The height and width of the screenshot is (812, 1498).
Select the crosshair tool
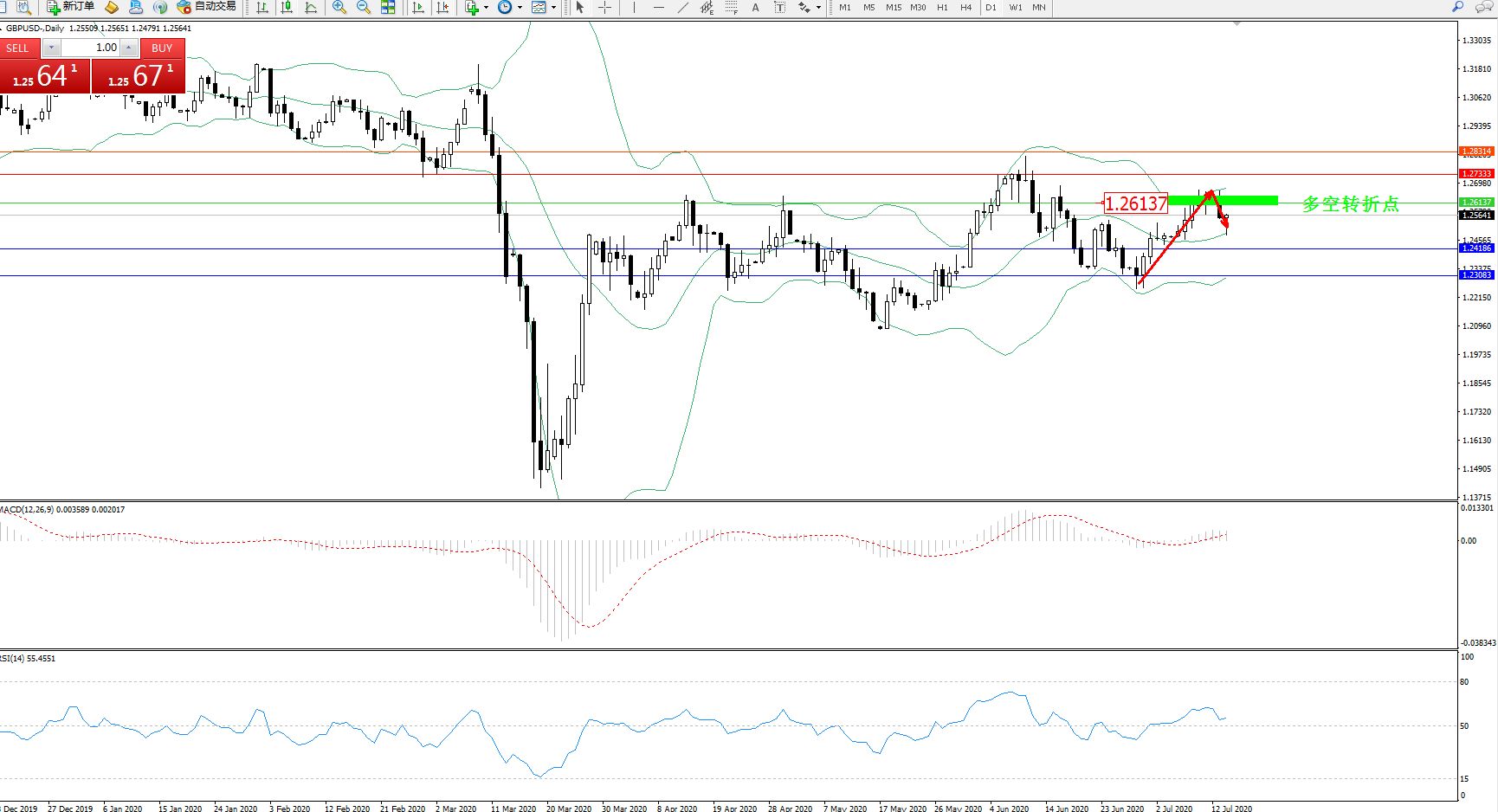pos(604,7)
